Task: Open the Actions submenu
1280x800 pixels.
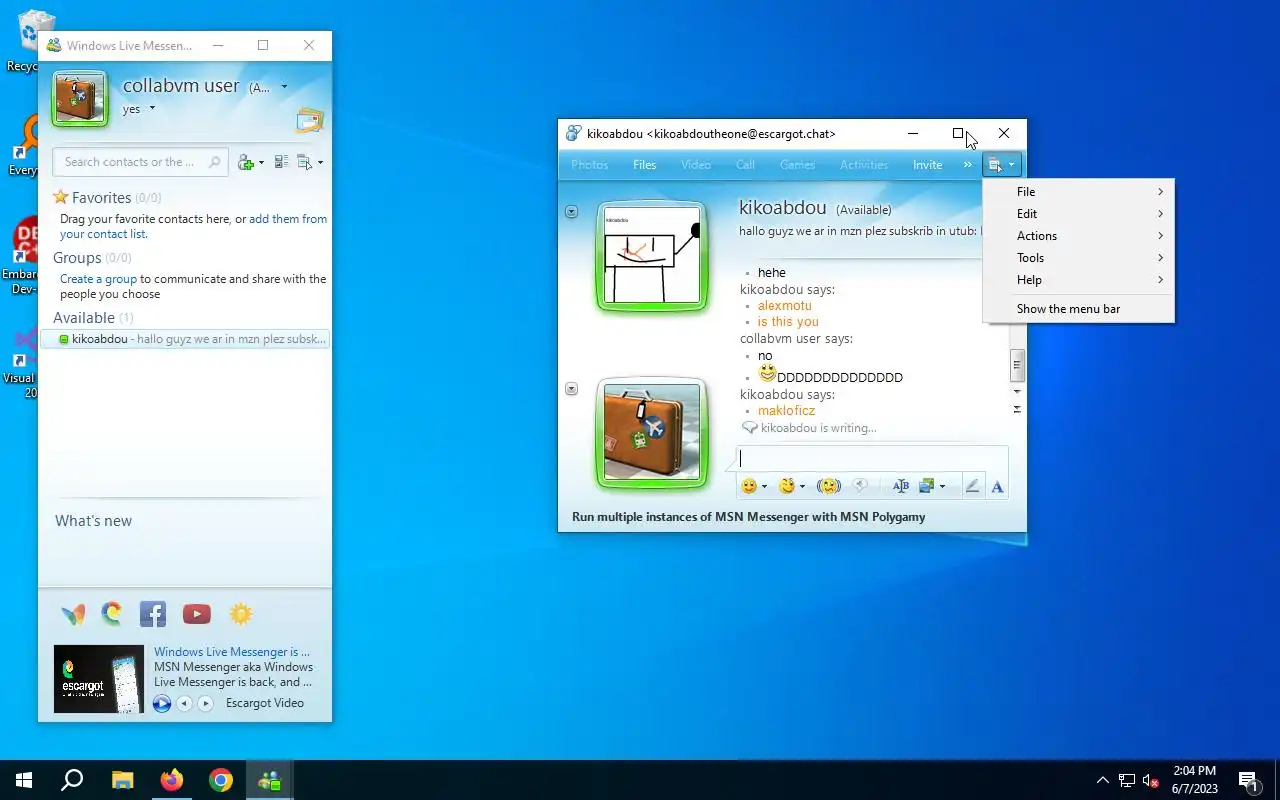Action: coord(1078,236)
